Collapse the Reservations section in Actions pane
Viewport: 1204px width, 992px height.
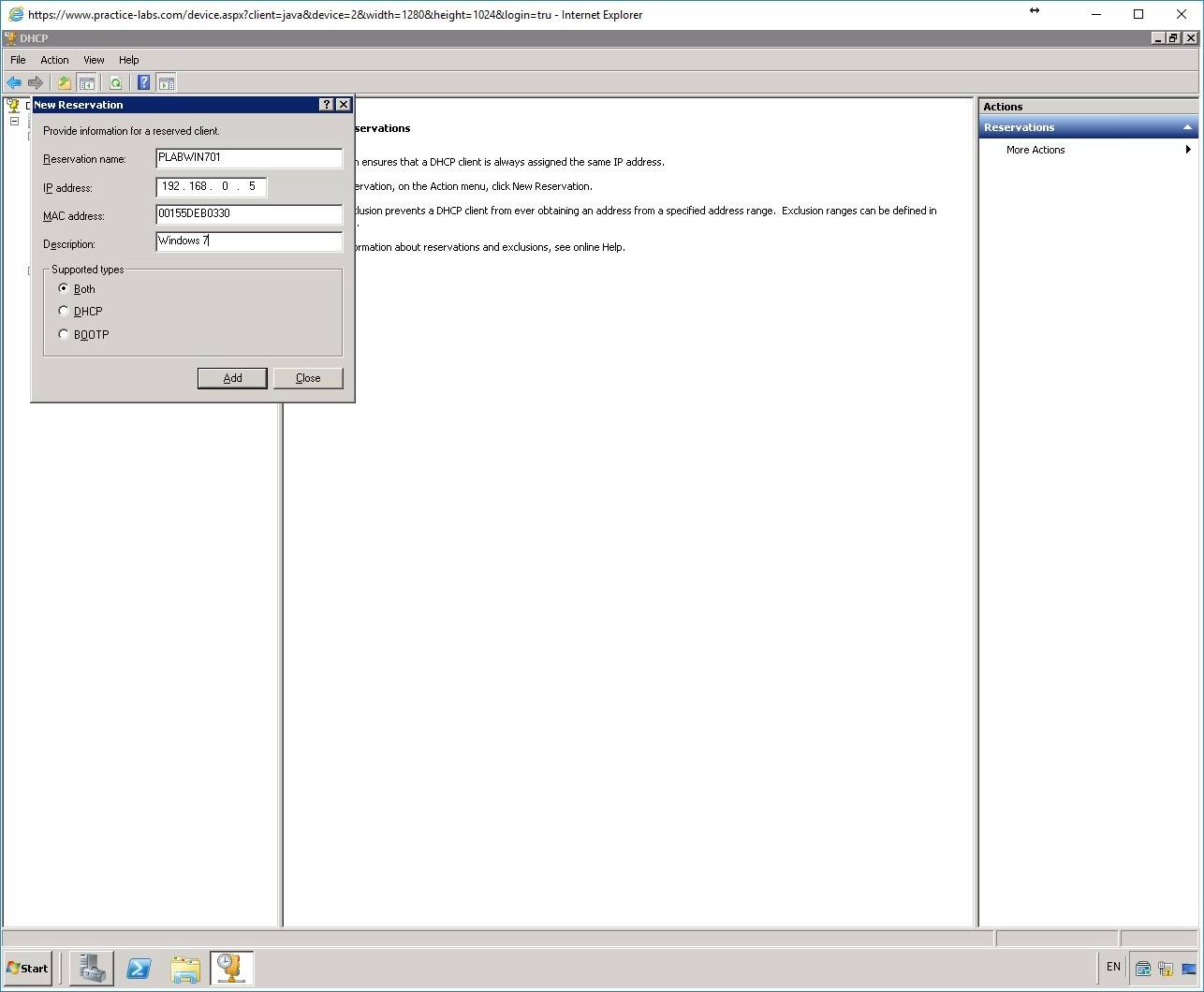1188,126
